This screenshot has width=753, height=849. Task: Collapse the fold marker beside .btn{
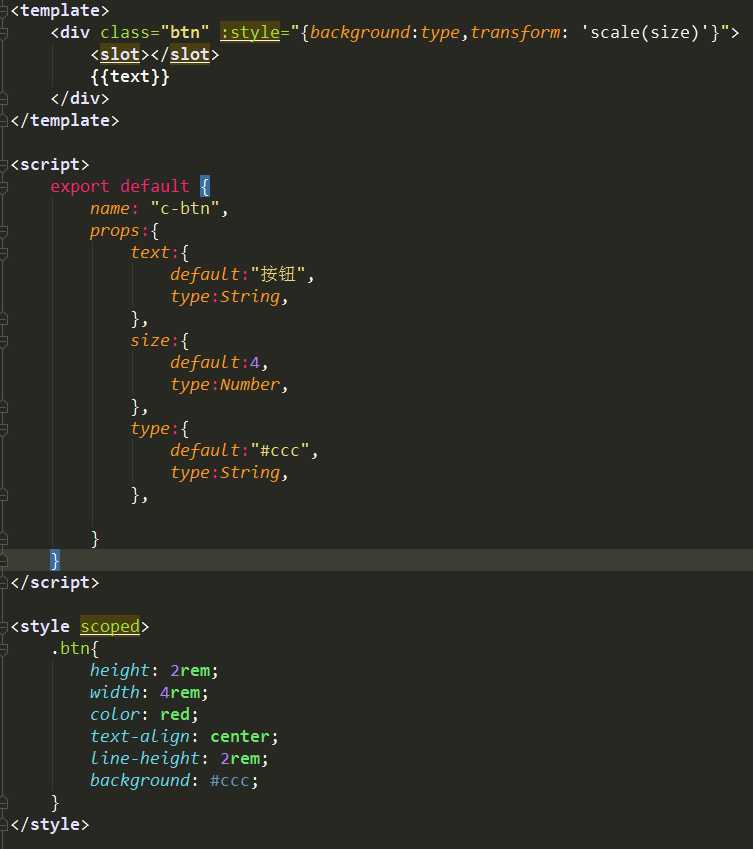[x=3, y=649]
